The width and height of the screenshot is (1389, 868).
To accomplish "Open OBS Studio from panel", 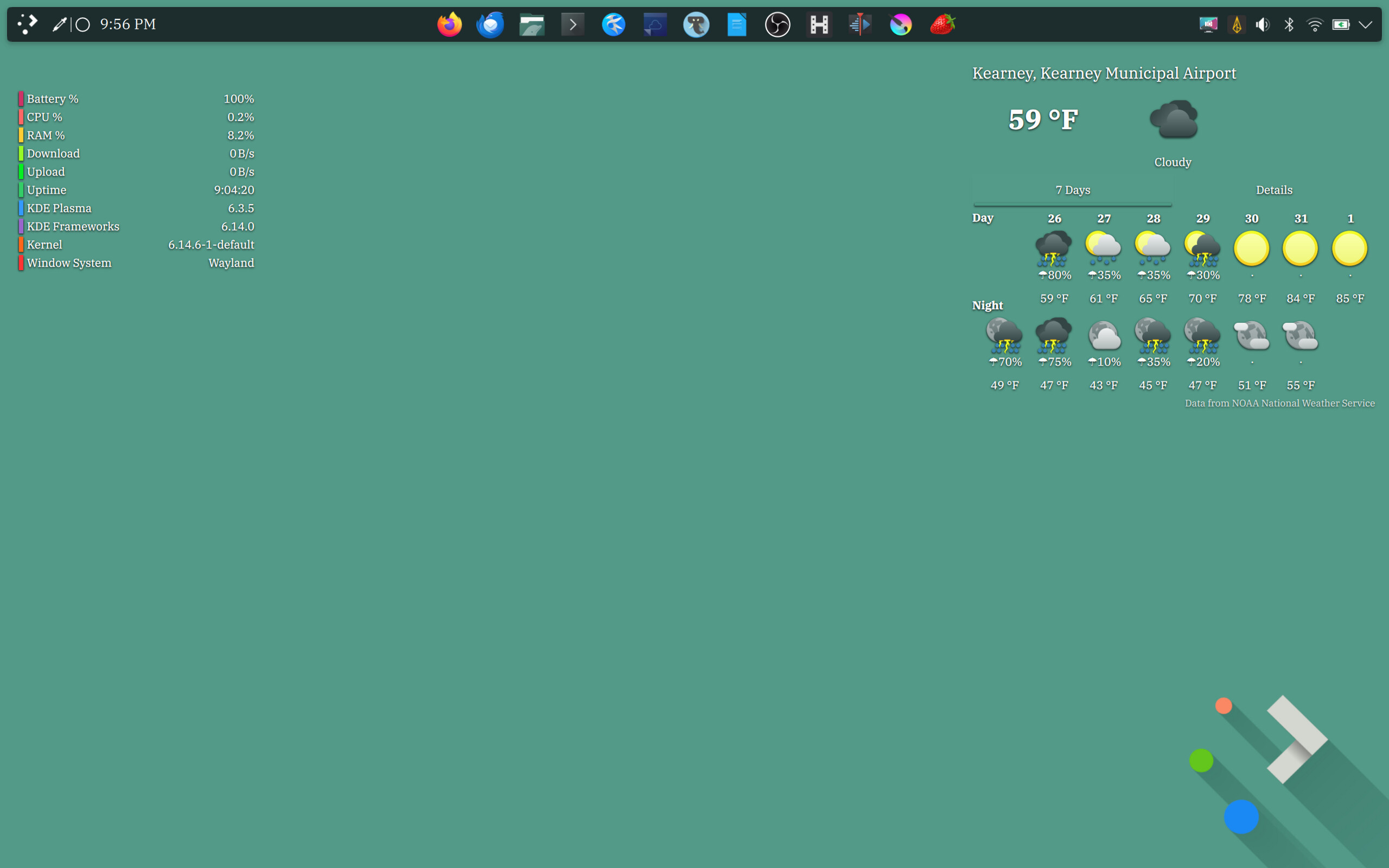I will tap(778, 25).
